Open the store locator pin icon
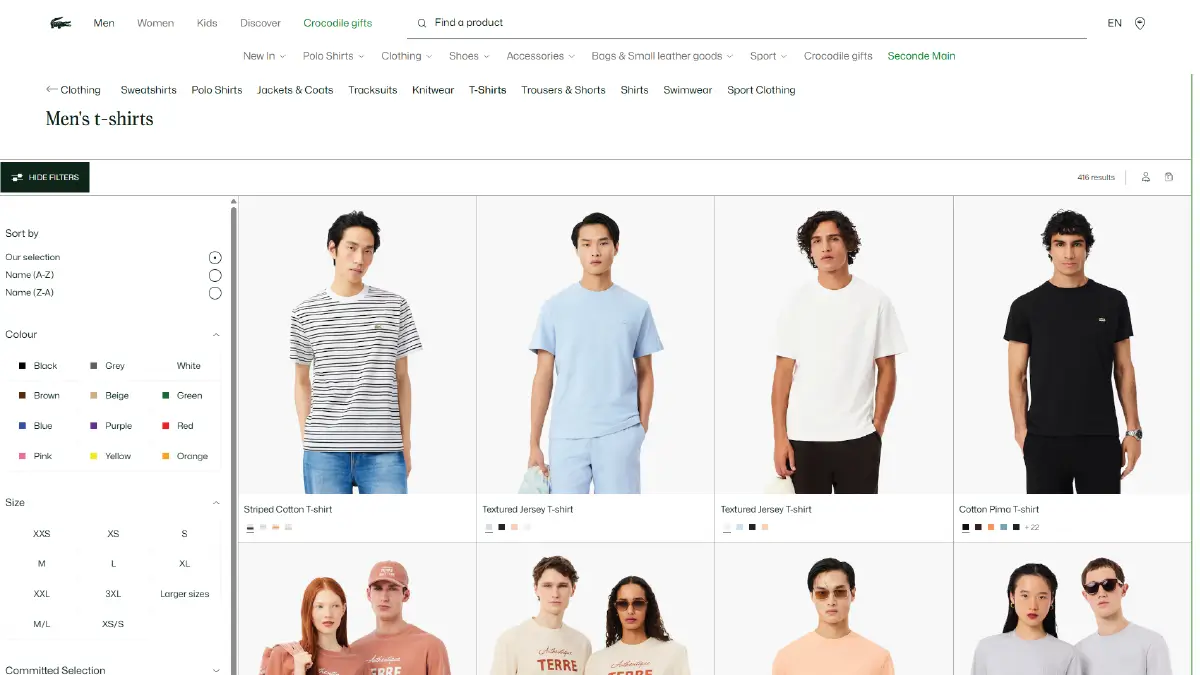Viewport: 1200px width, 675px height. (x=1140, y=23)
